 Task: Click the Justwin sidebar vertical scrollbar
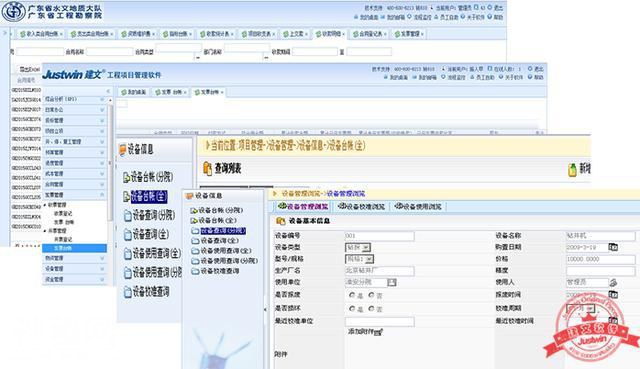(109, 163)
